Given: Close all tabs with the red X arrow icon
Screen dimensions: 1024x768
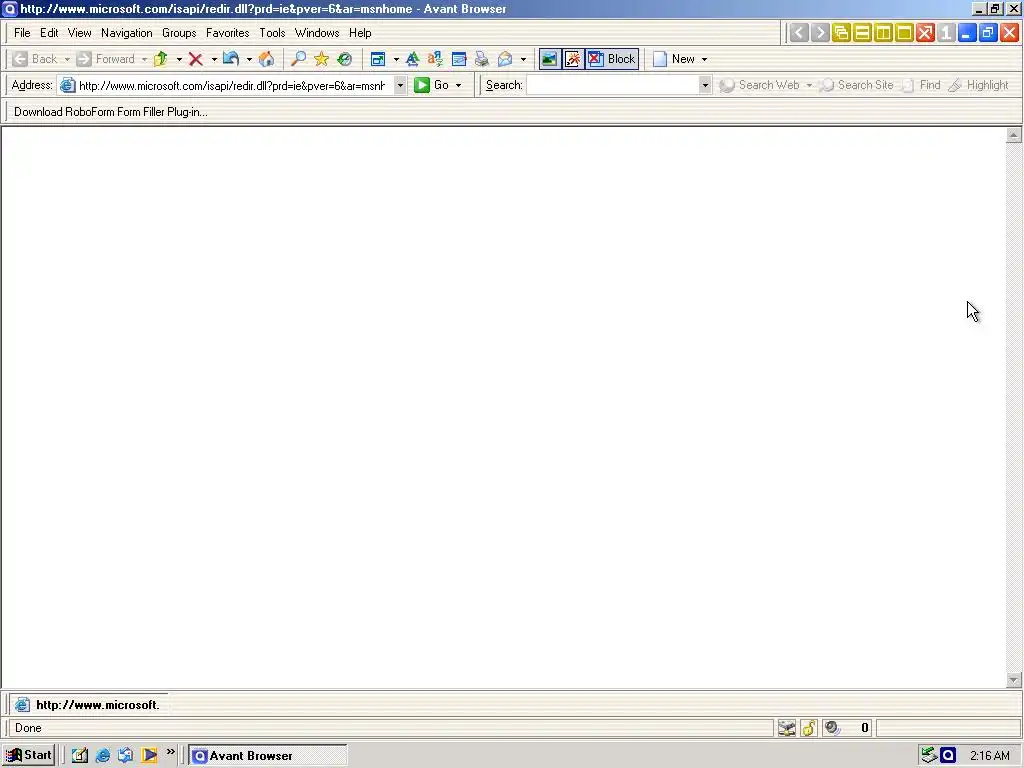Looking at the screenshot, I should [x=925, y=33].
